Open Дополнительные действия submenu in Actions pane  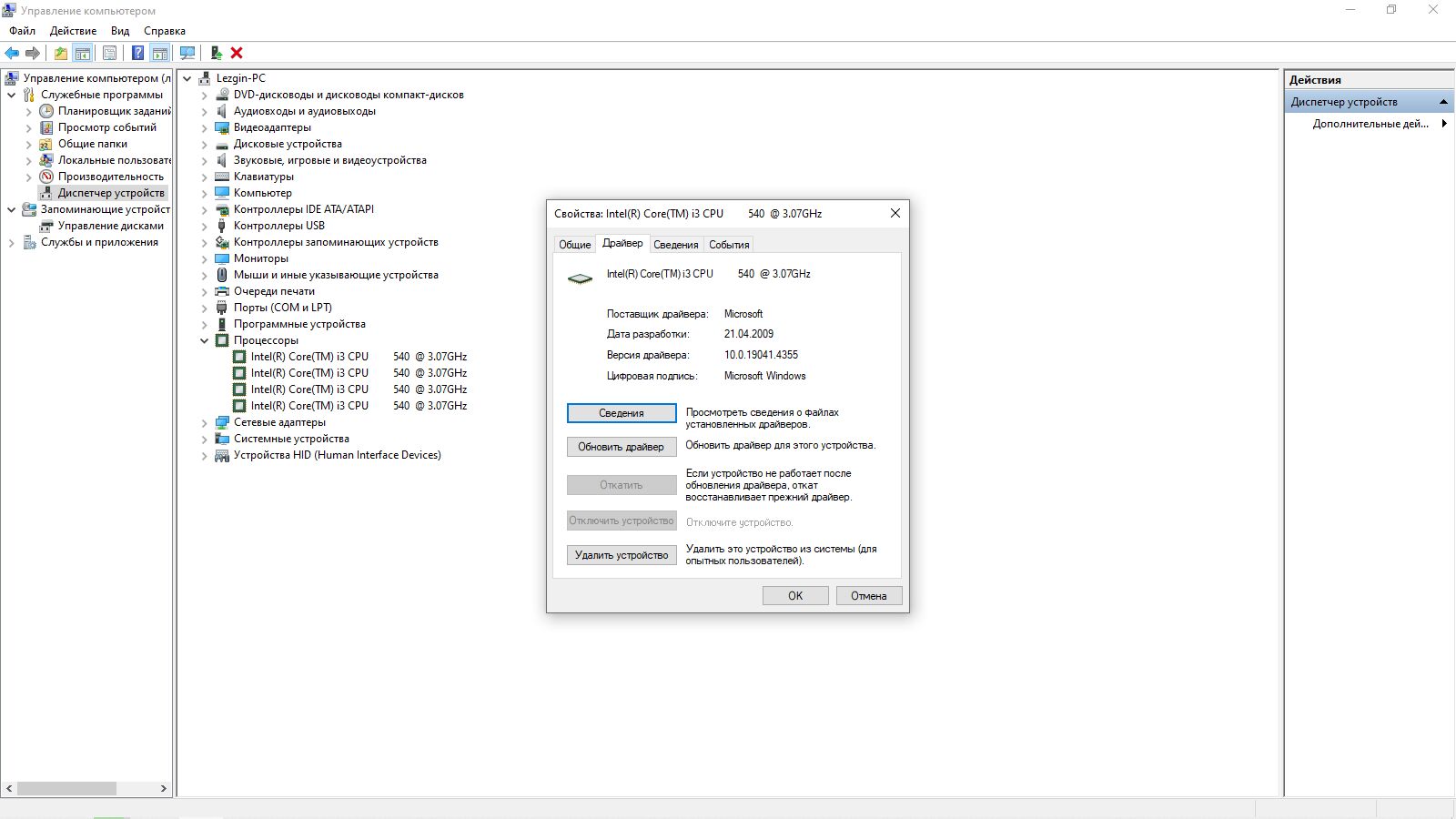click(x=1370, y=124)
